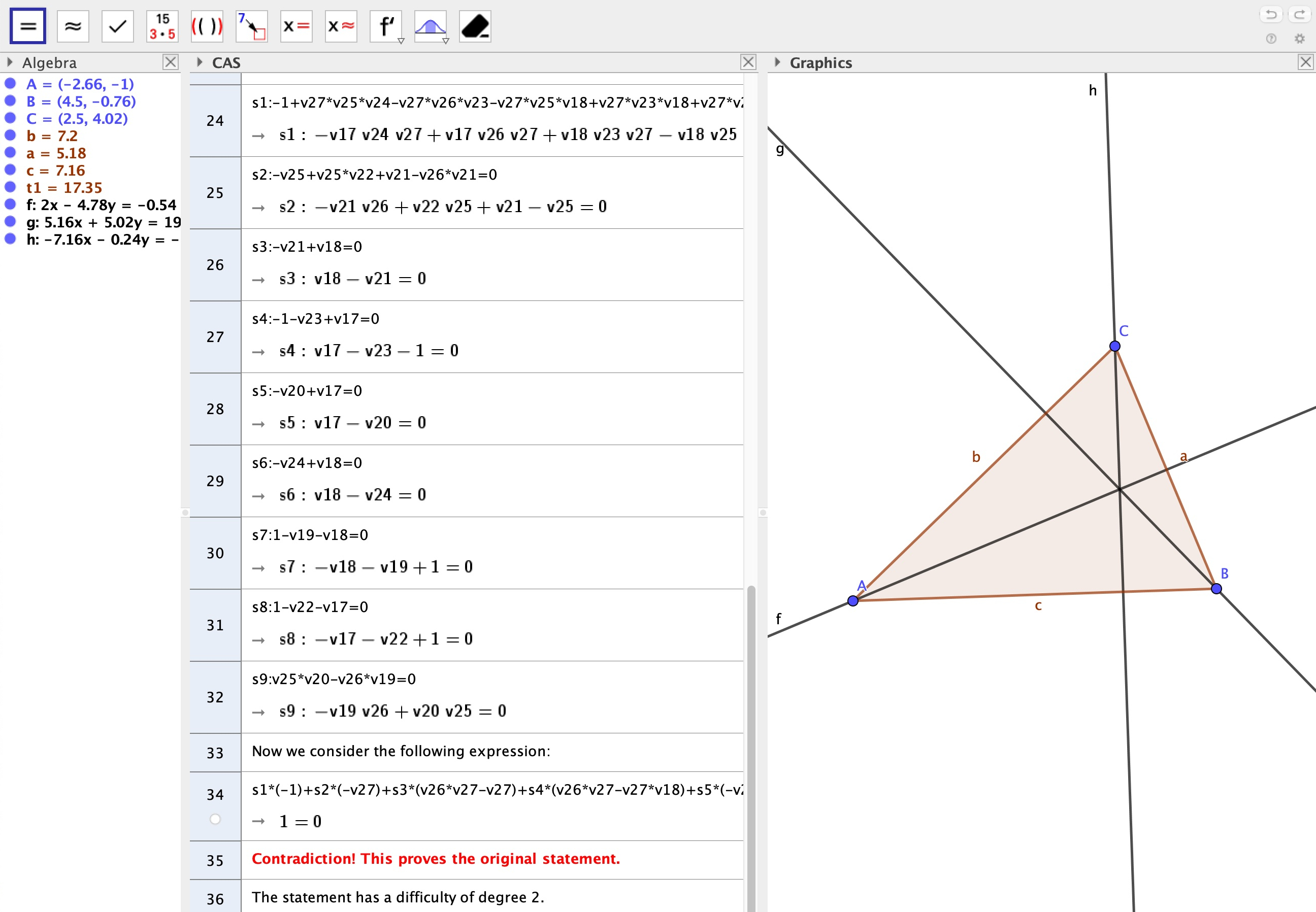
Task: Click 'Contradiction! This proves the original statement.'
Action: (436, 858)
